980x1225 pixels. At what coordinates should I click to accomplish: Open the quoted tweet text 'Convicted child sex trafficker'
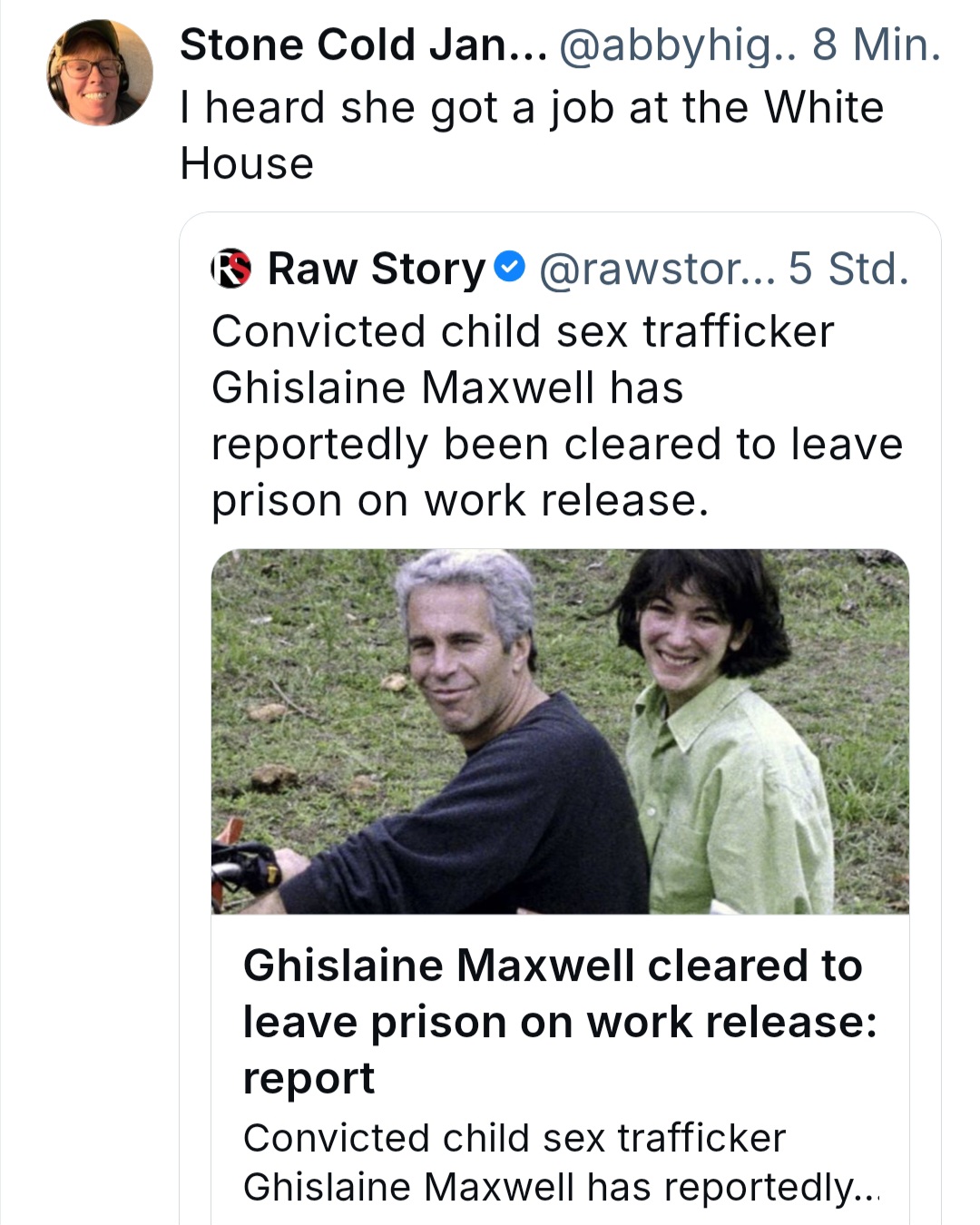pos(523,331)
